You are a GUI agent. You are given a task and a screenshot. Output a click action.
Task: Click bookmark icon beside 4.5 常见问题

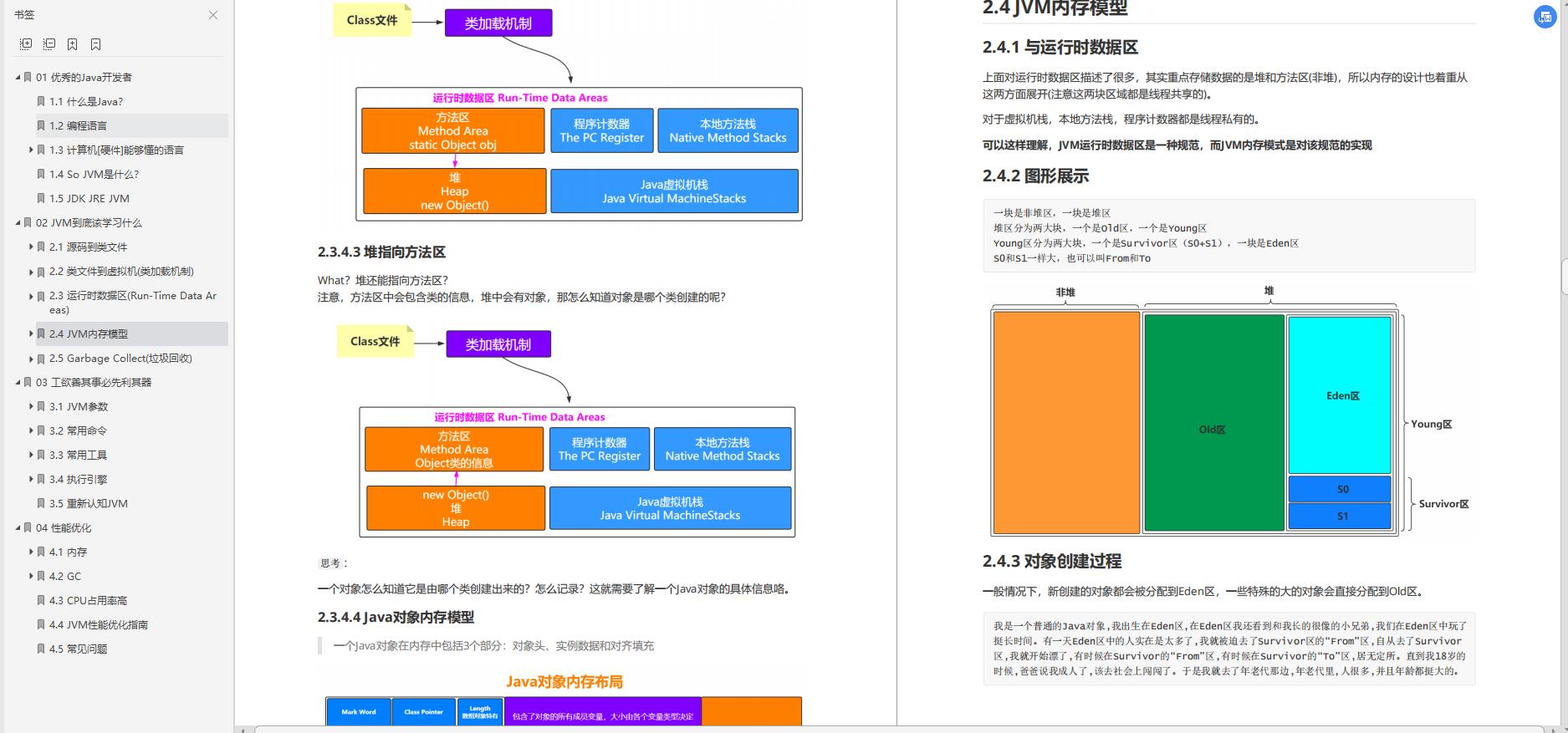(41, 649)
